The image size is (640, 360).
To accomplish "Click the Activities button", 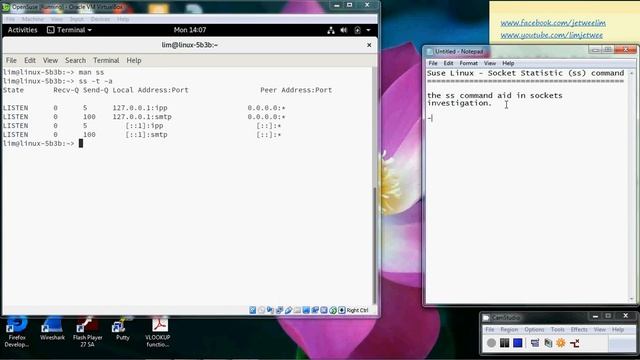I will click(x=22, y=30).
